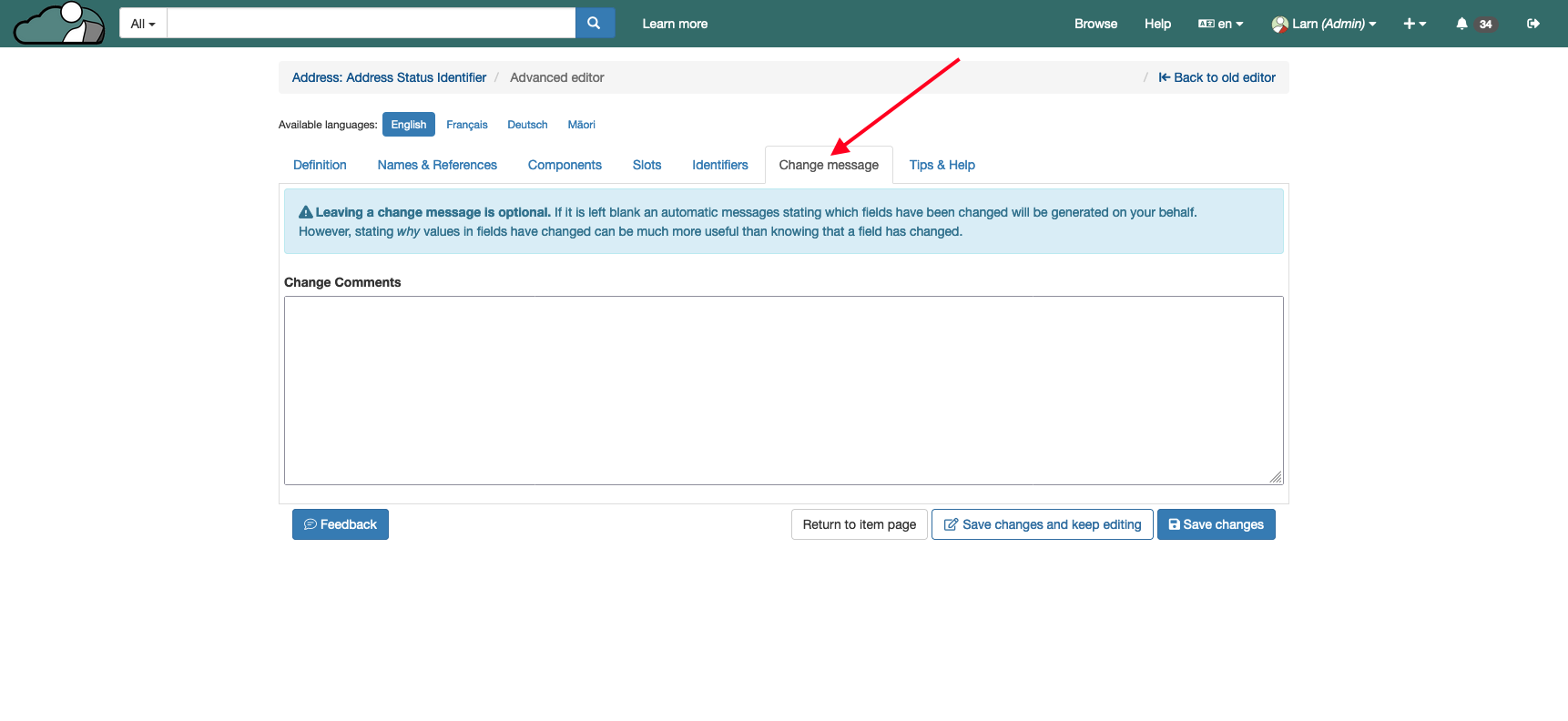
Task: Open the notifications bell icon
Action: [x=1461, y=24]
